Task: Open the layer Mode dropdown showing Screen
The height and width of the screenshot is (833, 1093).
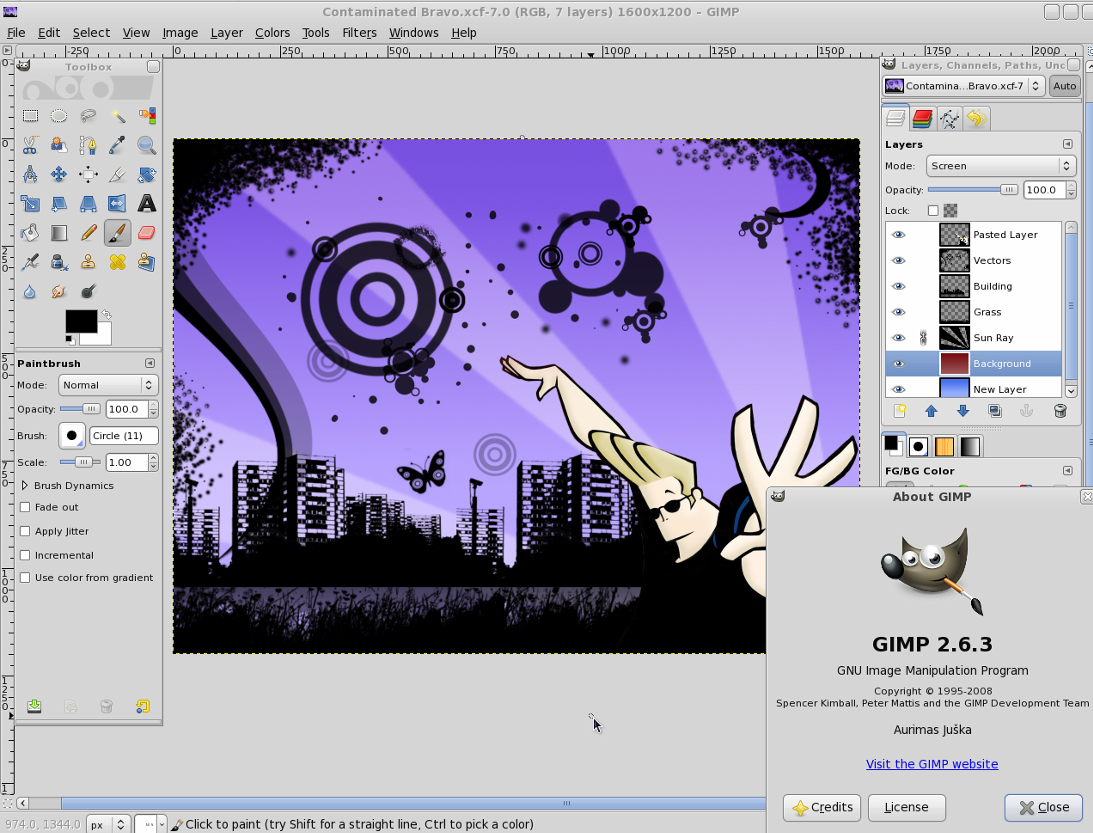Action: (x=1000, y=166)
